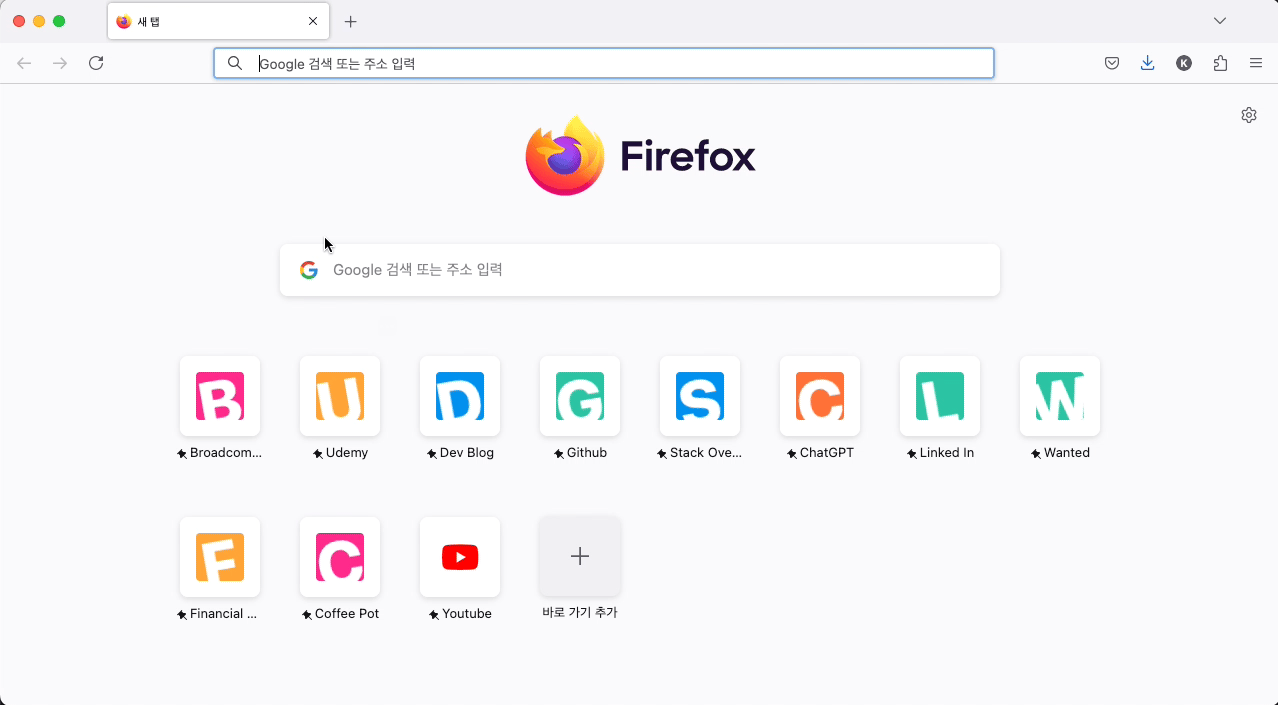Reload the current page
Image resolution: width=1278 pixels, height=705 pixels.
point(96,63)
